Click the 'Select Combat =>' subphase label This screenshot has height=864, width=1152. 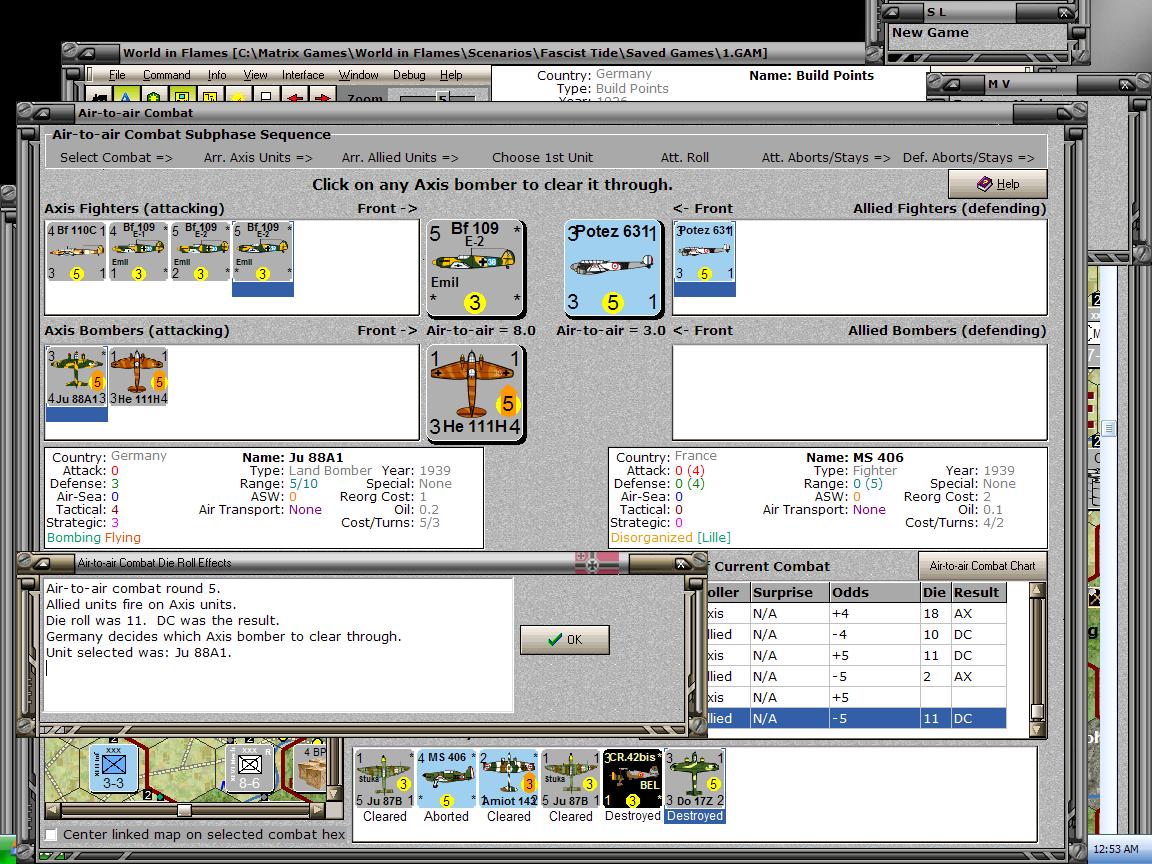coord(116,158)
